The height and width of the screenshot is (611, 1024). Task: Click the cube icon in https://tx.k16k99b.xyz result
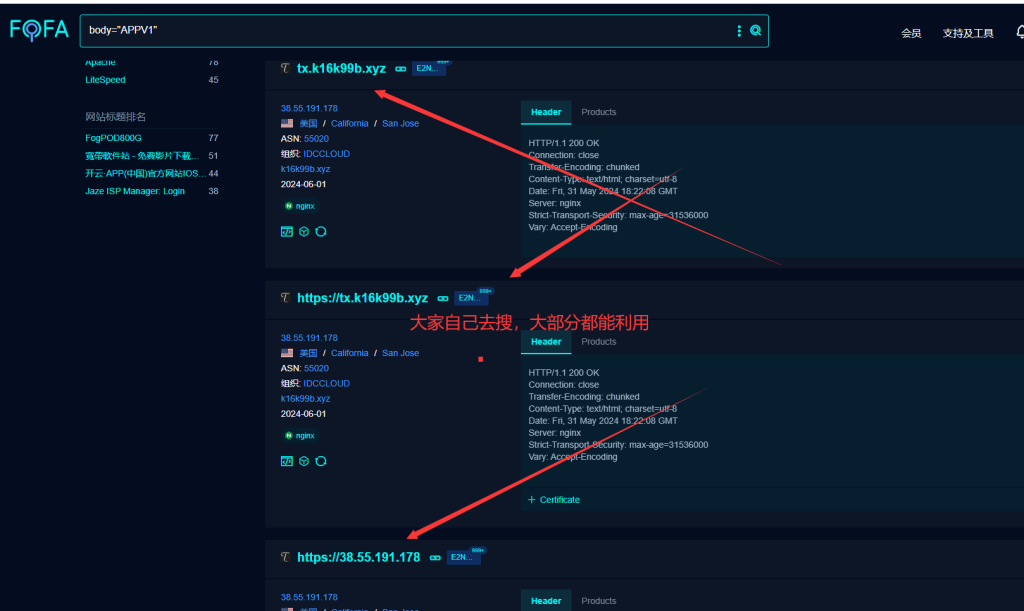(304, 462)
